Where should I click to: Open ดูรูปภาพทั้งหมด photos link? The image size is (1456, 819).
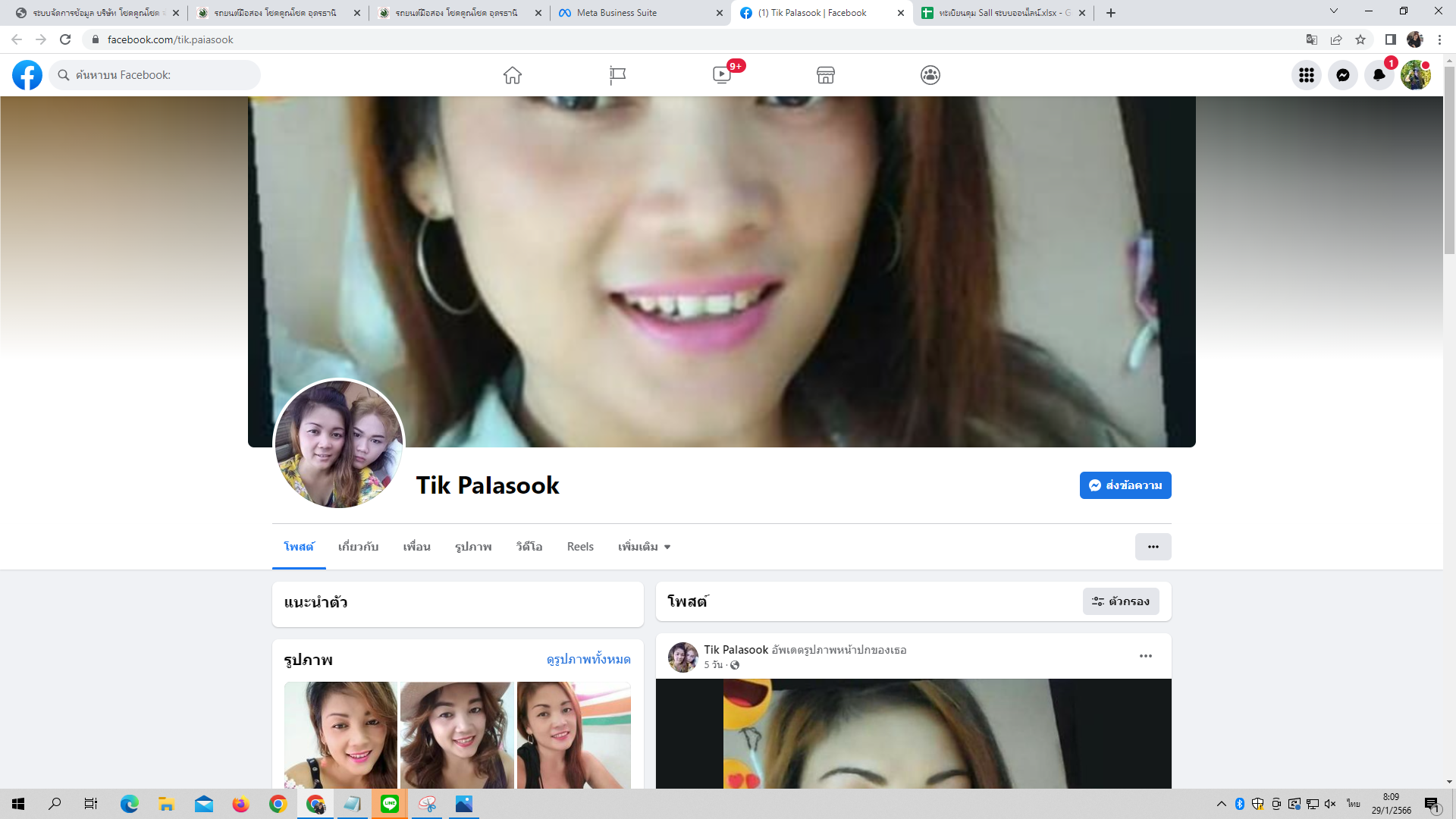pos(588,660)
